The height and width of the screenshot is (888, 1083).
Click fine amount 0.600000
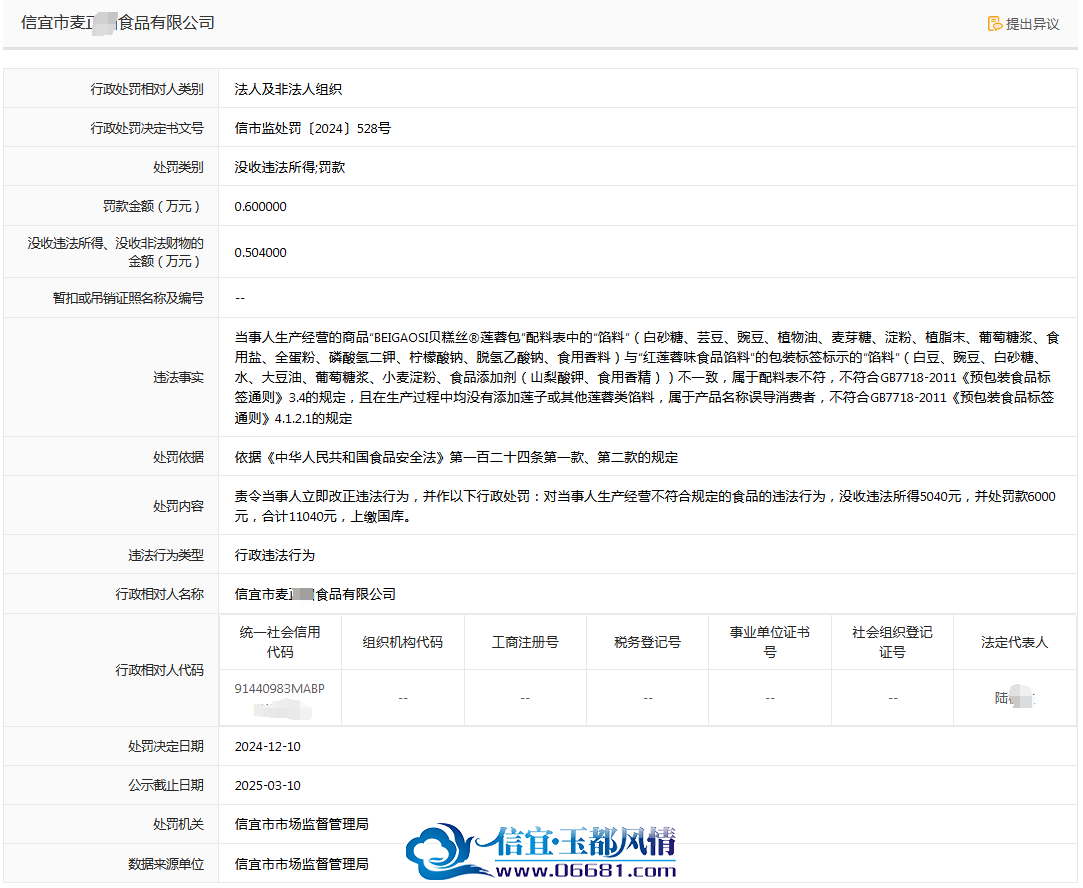pyautogui.click(x=260, y=206)
